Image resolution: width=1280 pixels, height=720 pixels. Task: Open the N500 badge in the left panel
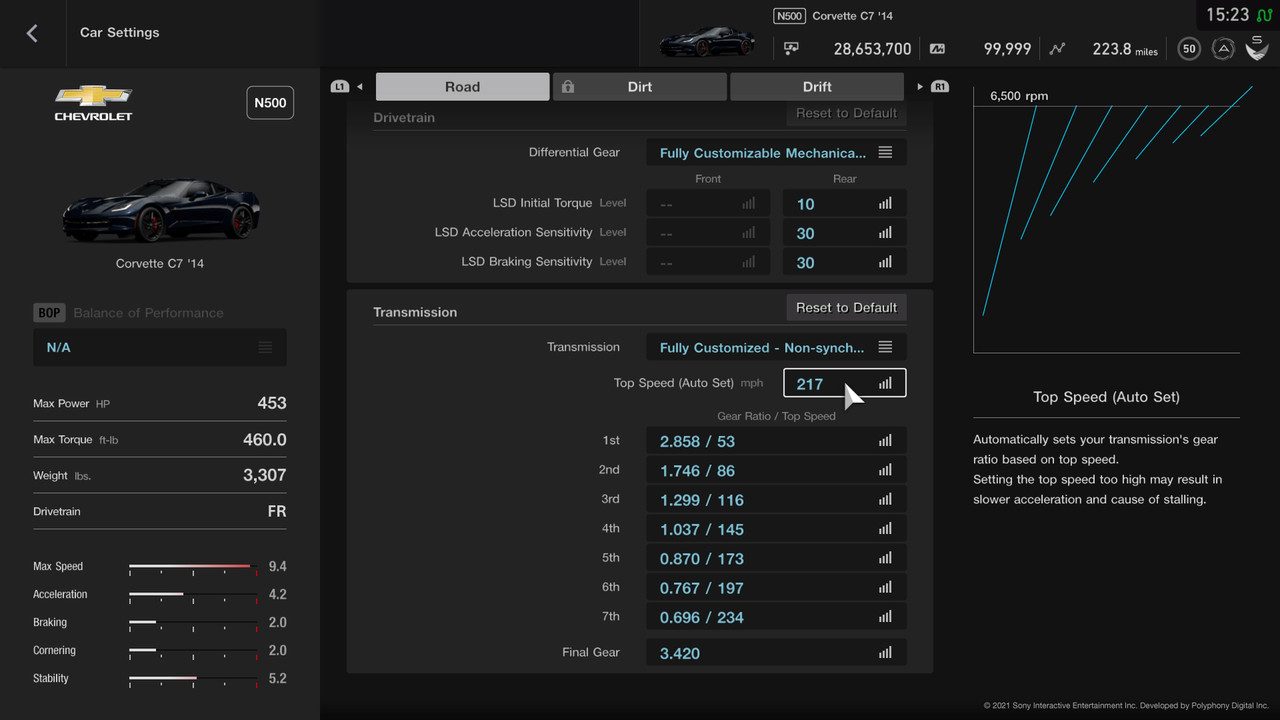(270, 103)
